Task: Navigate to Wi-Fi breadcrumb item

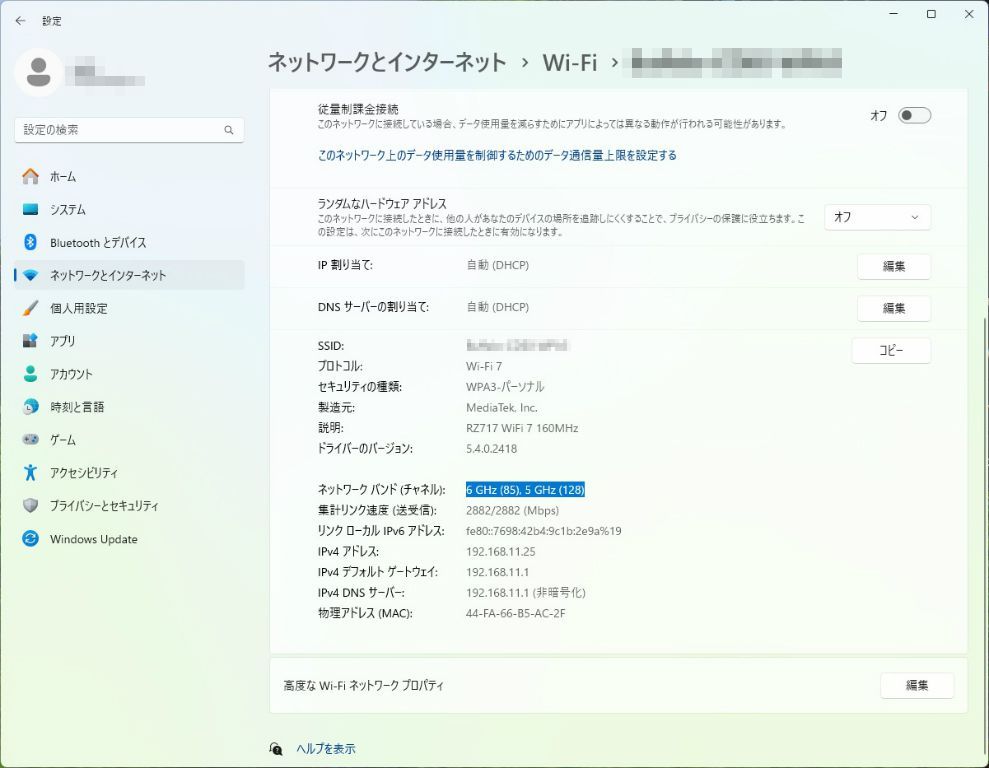Action: [x=569, y=62]
